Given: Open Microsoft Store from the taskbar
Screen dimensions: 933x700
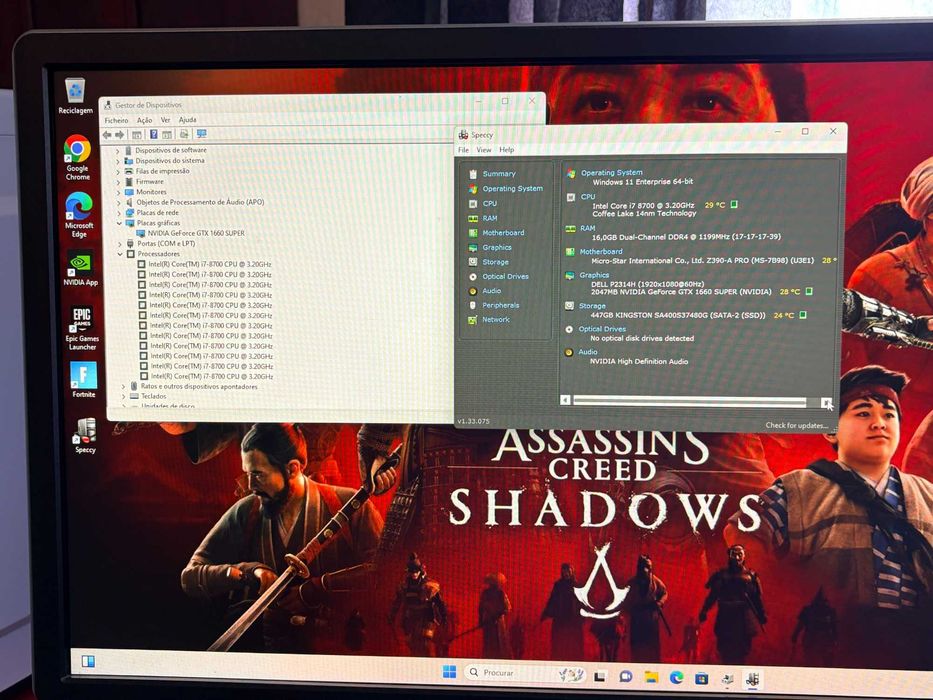Looking at the screenshot, I should (702, 678).
